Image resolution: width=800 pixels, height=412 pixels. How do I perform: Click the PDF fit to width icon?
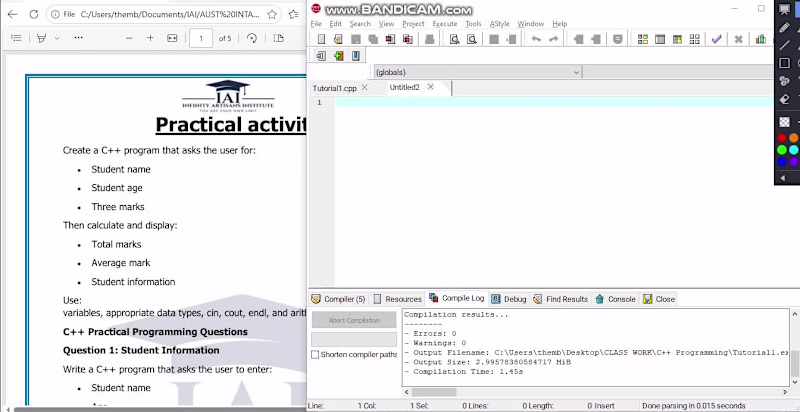pos(172,38)
